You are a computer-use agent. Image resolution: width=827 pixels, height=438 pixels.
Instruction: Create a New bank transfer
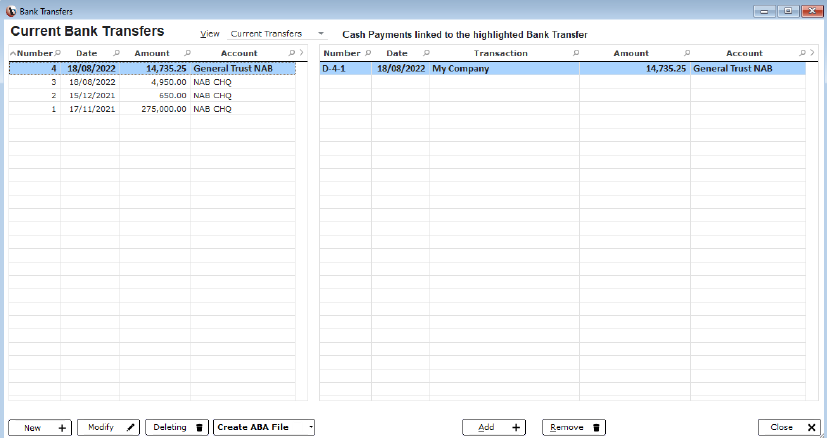[x=40, y=428]
